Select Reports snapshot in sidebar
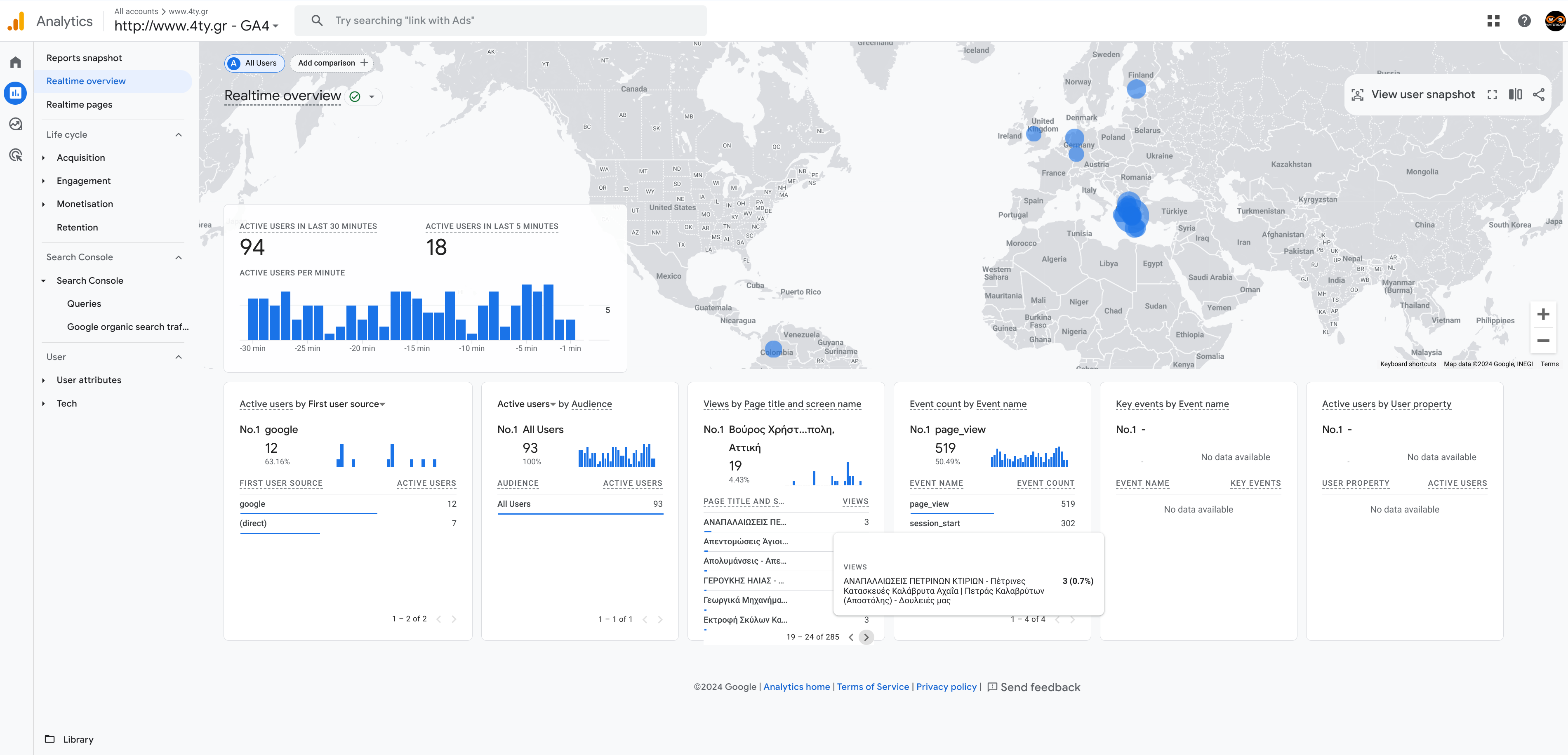1568x755 pixels. click(x=84, y=58)
